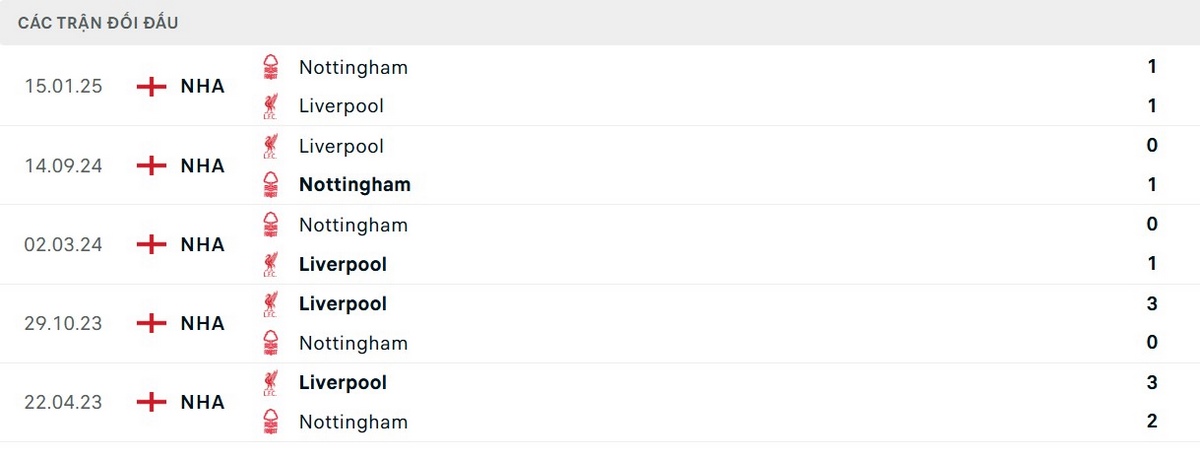This screenshot has width=1200, height=459.
Task: Open bold Liverpool team in 22.04.23 match
Action: pos(342,382)
